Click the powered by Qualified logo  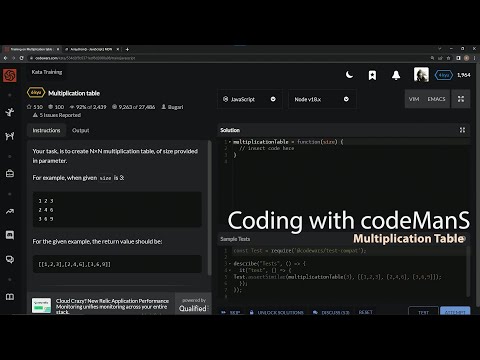click(x=193, y=305)
